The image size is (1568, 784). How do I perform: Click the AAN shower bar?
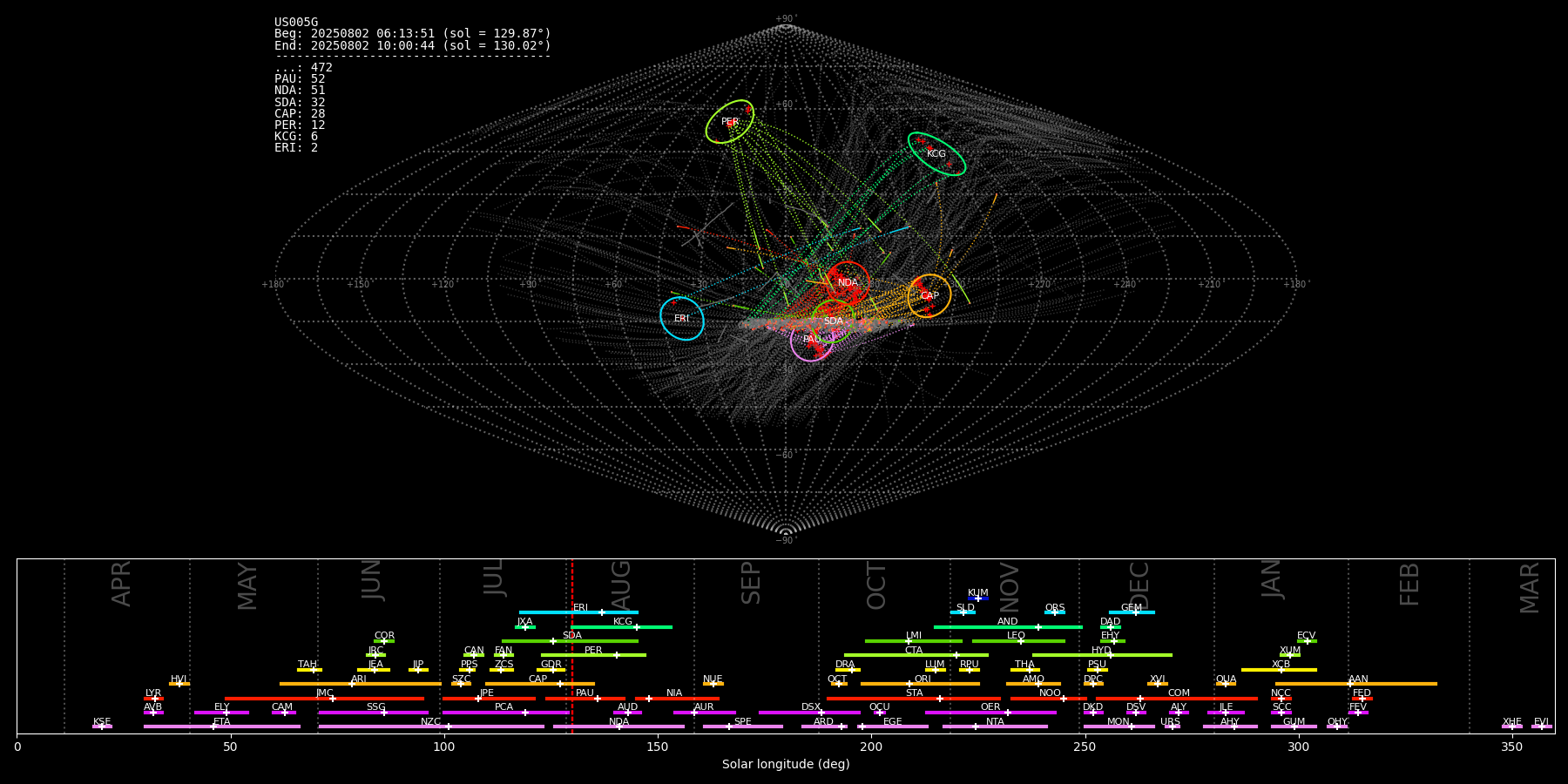(x=1356, y=684)
